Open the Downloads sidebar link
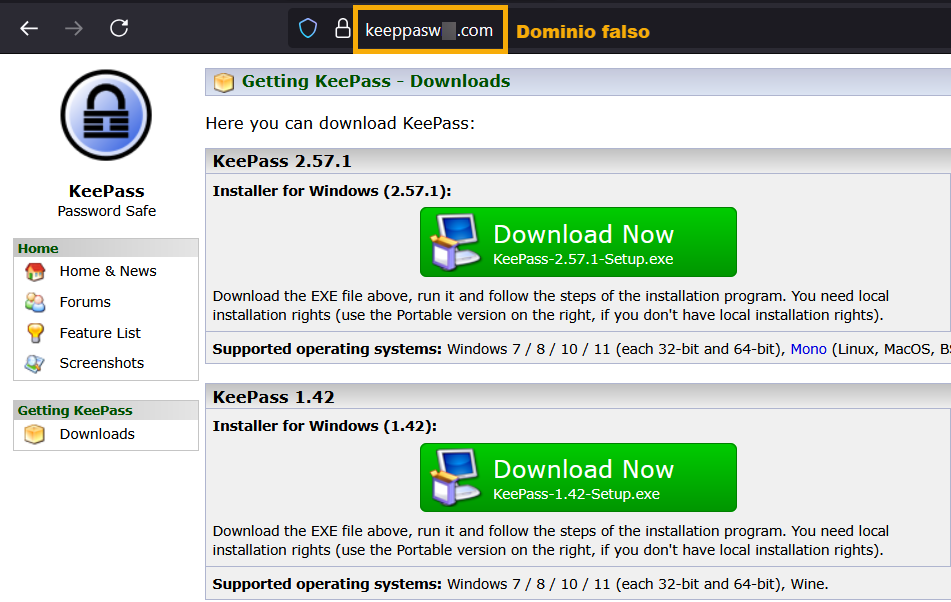The width and height of the screenshot is (951, 602). click(x=97, y=434)
